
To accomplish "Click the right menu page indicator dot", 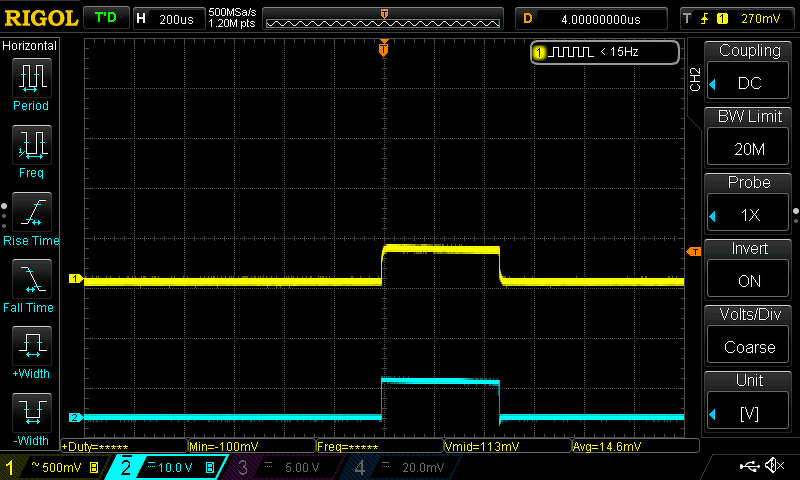I will pyautogui.click(x=796, y=216).
